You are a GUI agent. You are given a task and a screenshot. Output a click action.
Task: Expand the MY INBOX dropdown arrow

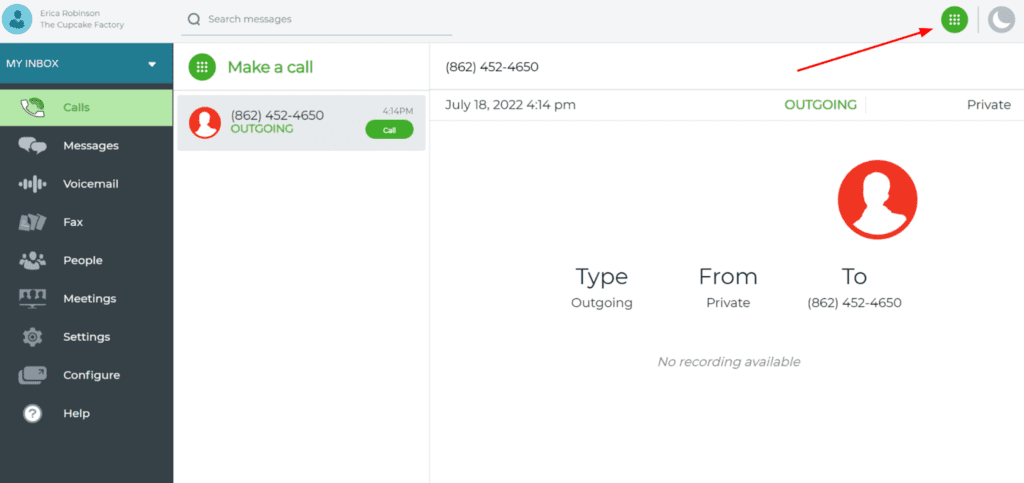click(152, 64)
